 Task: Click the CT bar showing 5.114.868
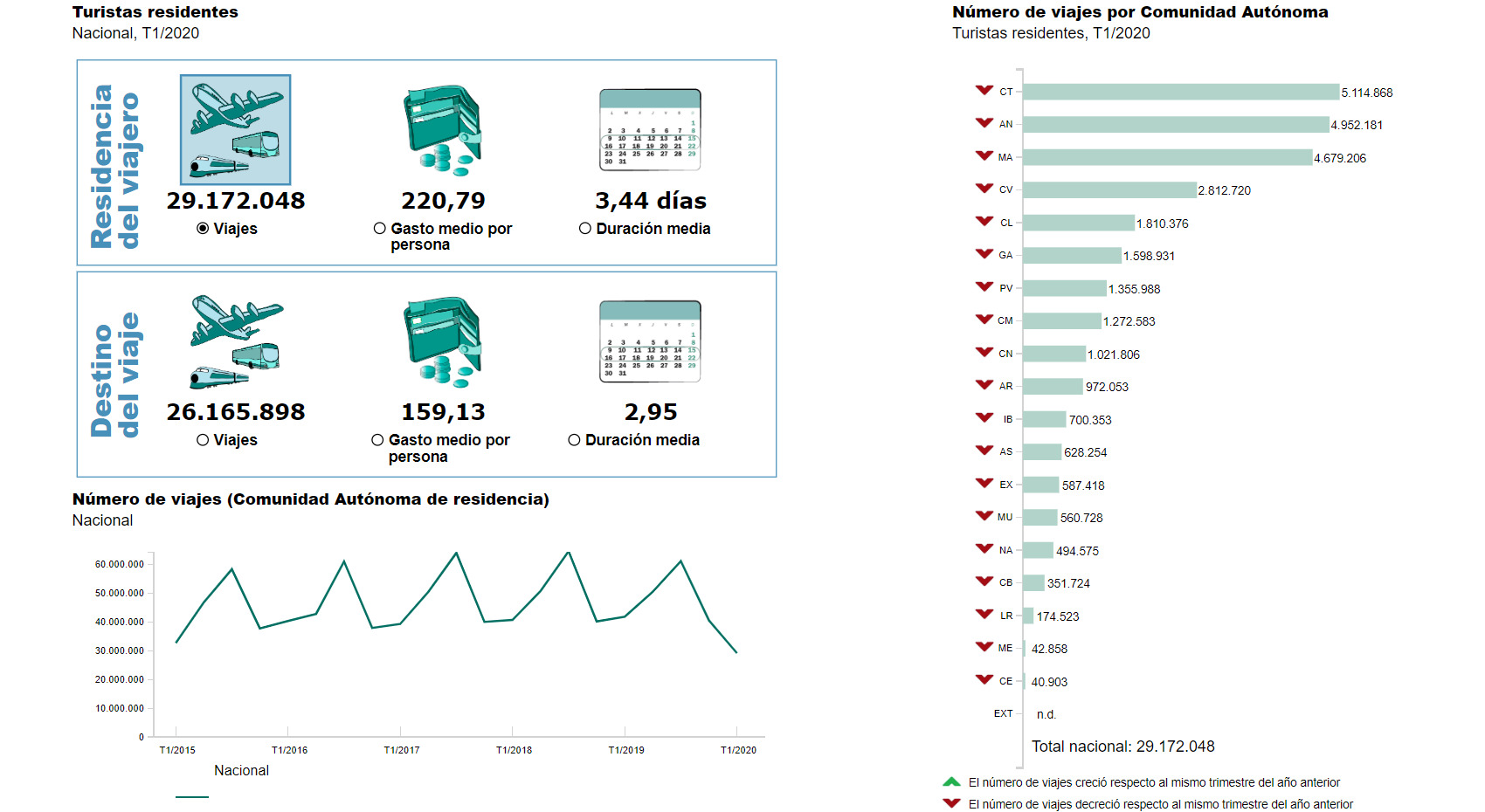click(x=1180, y=92)
